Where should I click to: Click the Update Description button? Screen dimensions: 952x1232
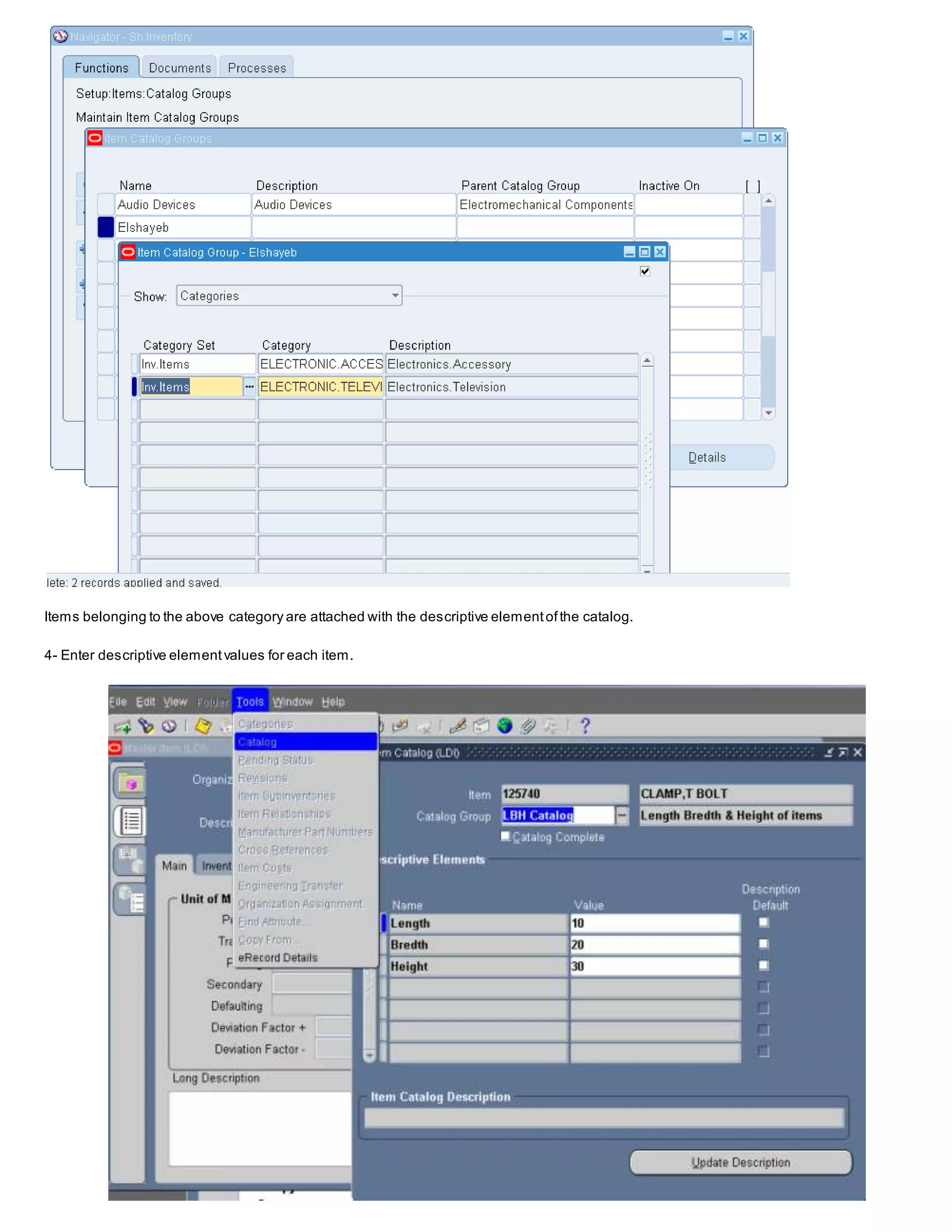pos(740,1162)
